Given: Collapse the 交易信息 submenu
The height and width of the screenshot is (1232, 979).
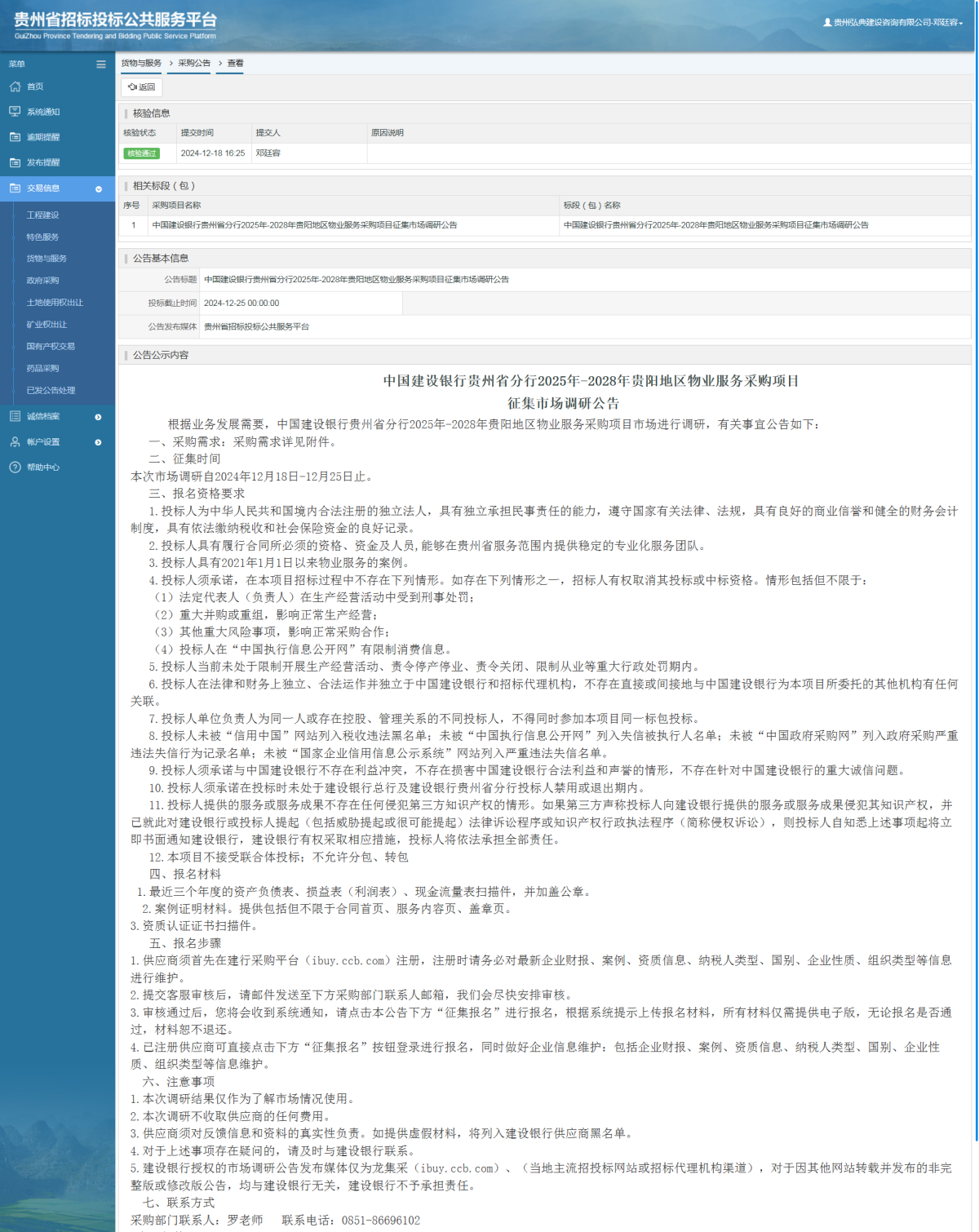Looking at the screenshot, I should click(100, 188).
